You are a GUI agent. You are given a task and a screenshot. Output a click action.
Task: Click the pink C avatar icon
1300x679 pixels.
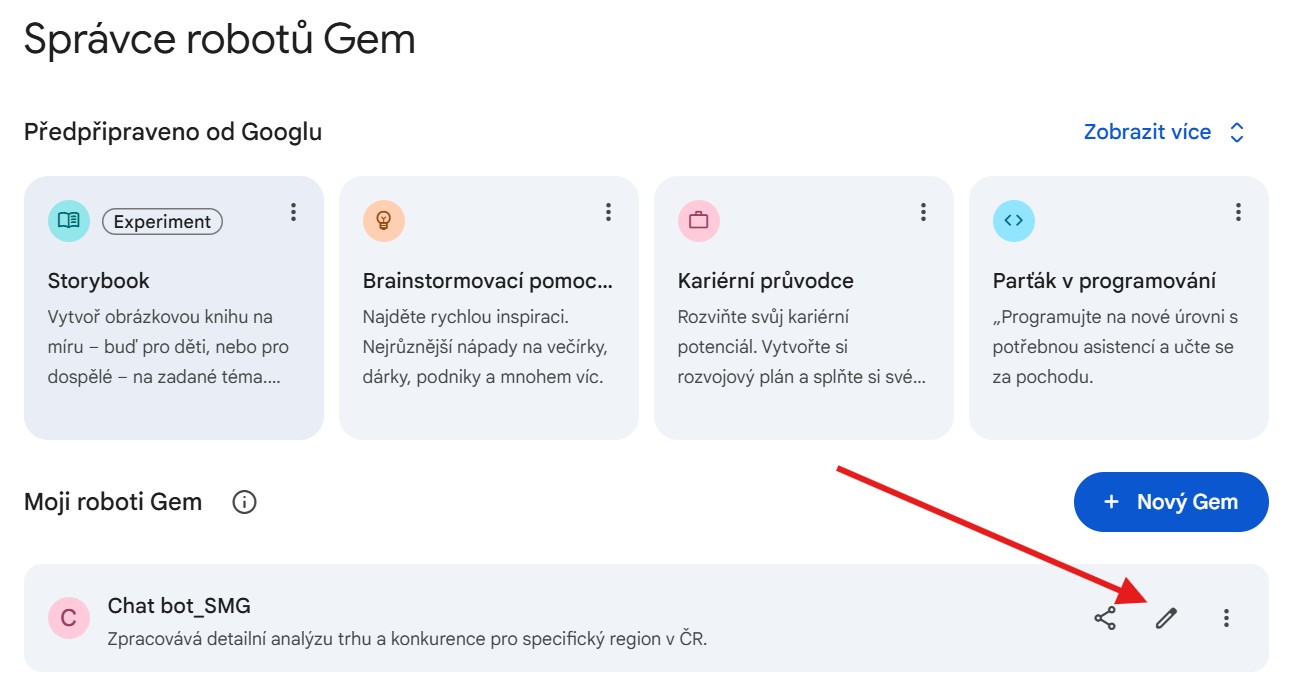pyautogui.click(x=68, y=618)
